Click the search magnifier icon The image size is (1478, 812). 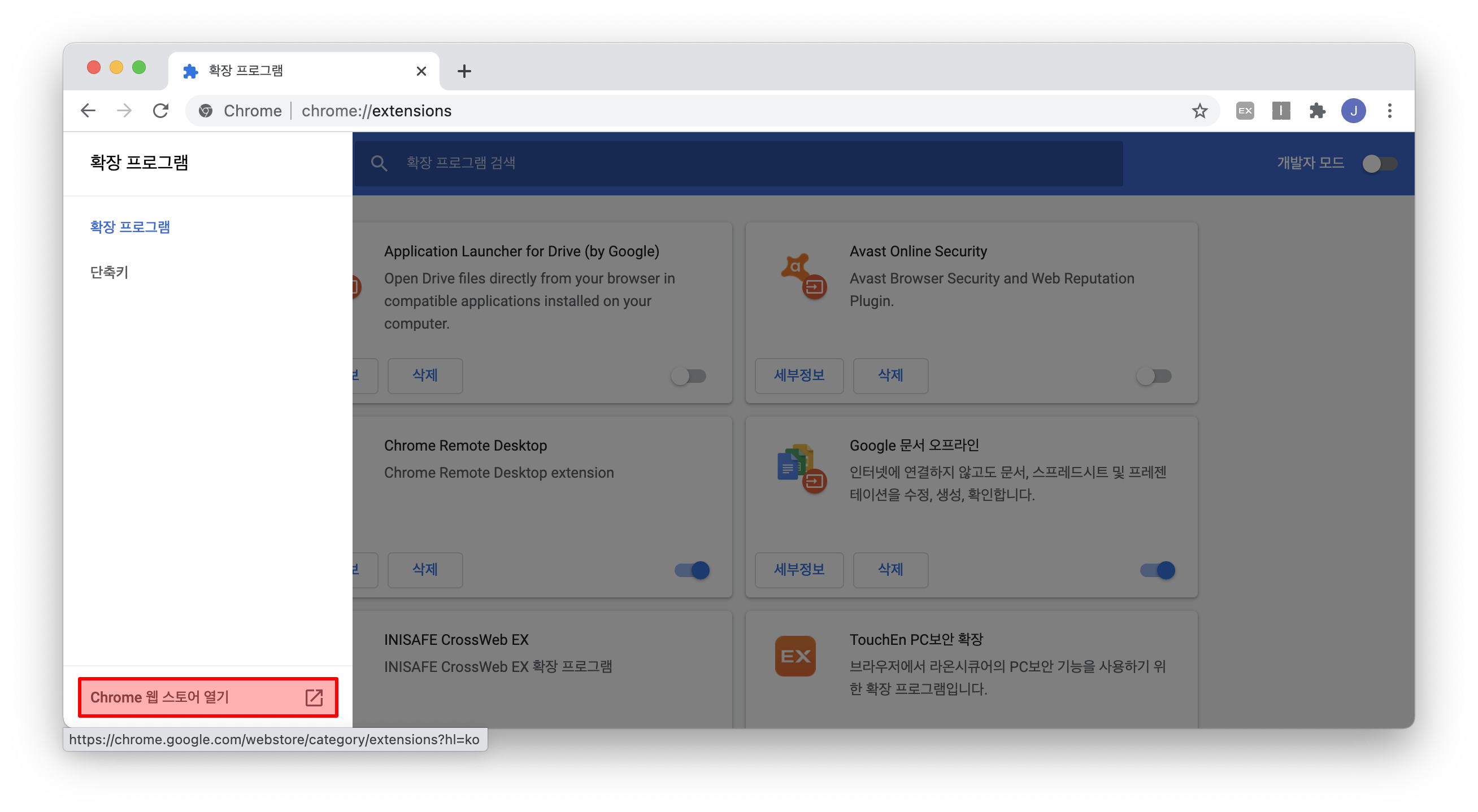pyautogui.click(x=379, y=163)
